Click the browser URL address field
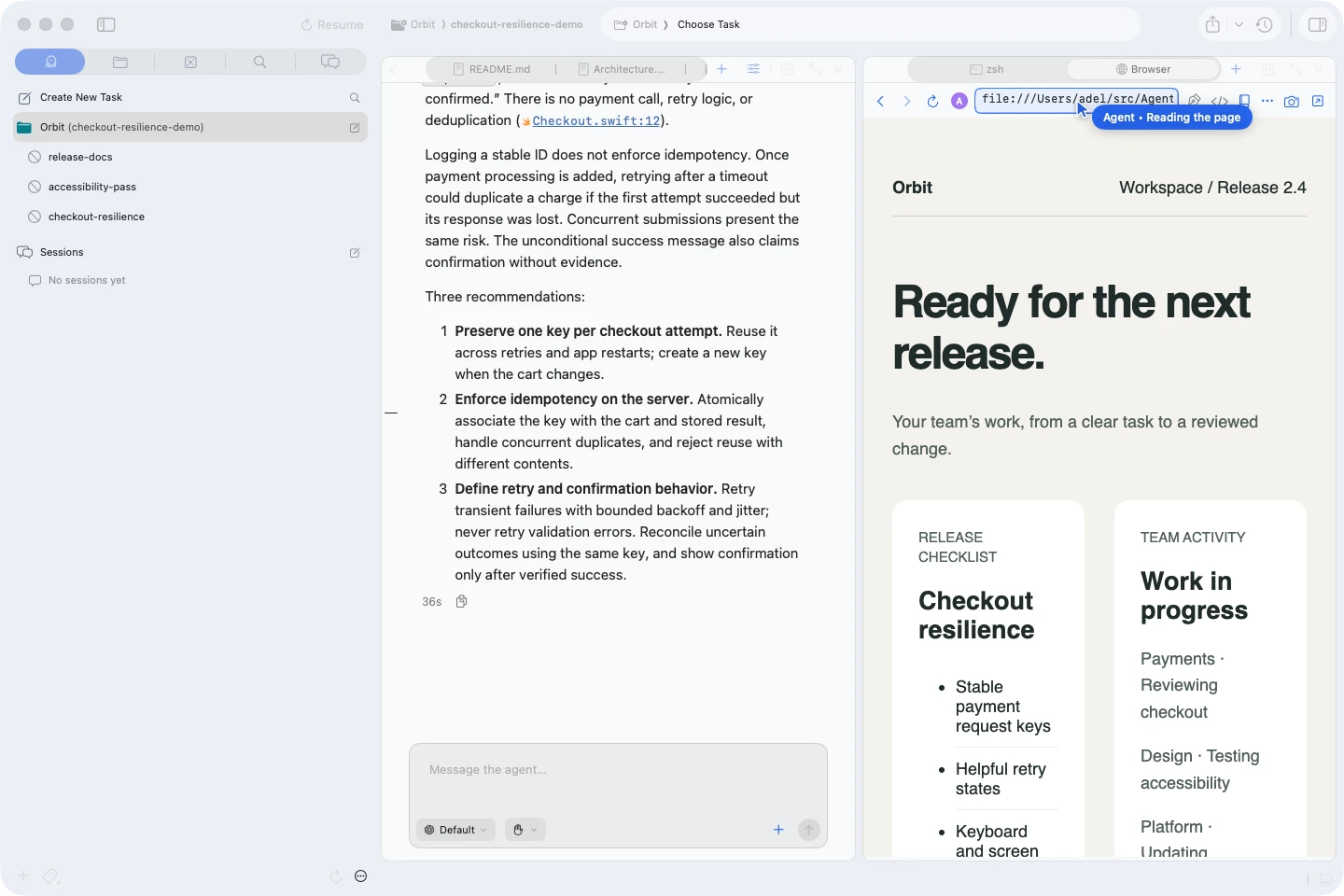Screen dimensions: 1344x896 click(1077, 100)
